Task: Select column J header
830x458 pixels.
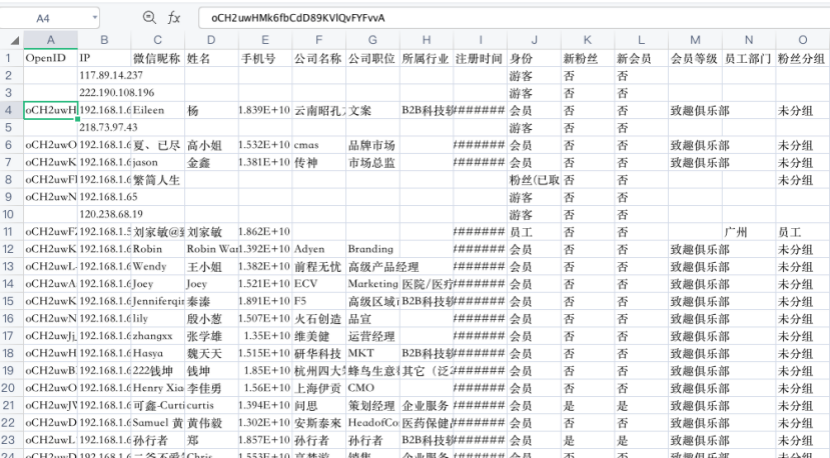Action: [534, 40]
